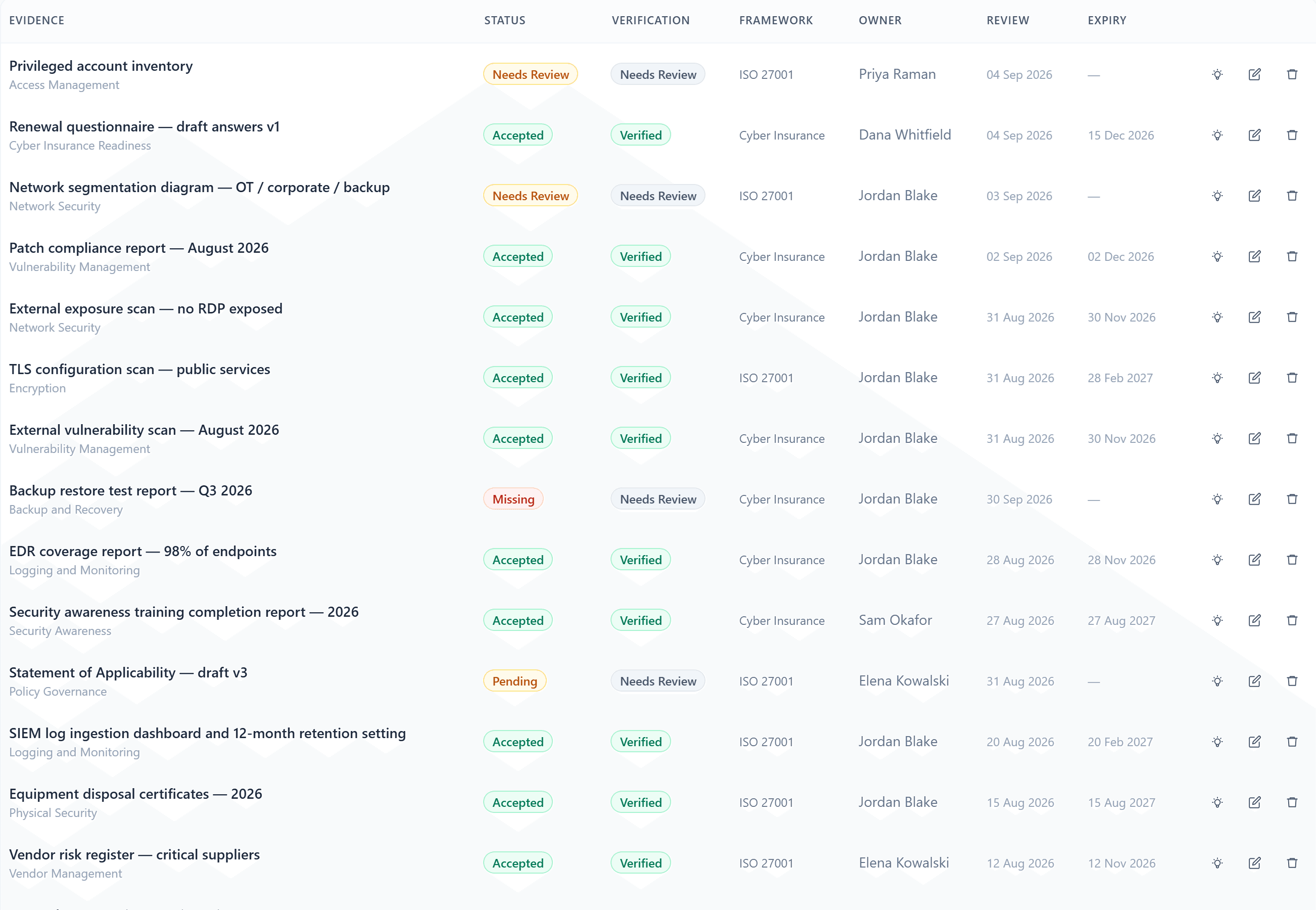Edit the Privileged account inventory row
1316x910 pixels.
(1254, 75)
